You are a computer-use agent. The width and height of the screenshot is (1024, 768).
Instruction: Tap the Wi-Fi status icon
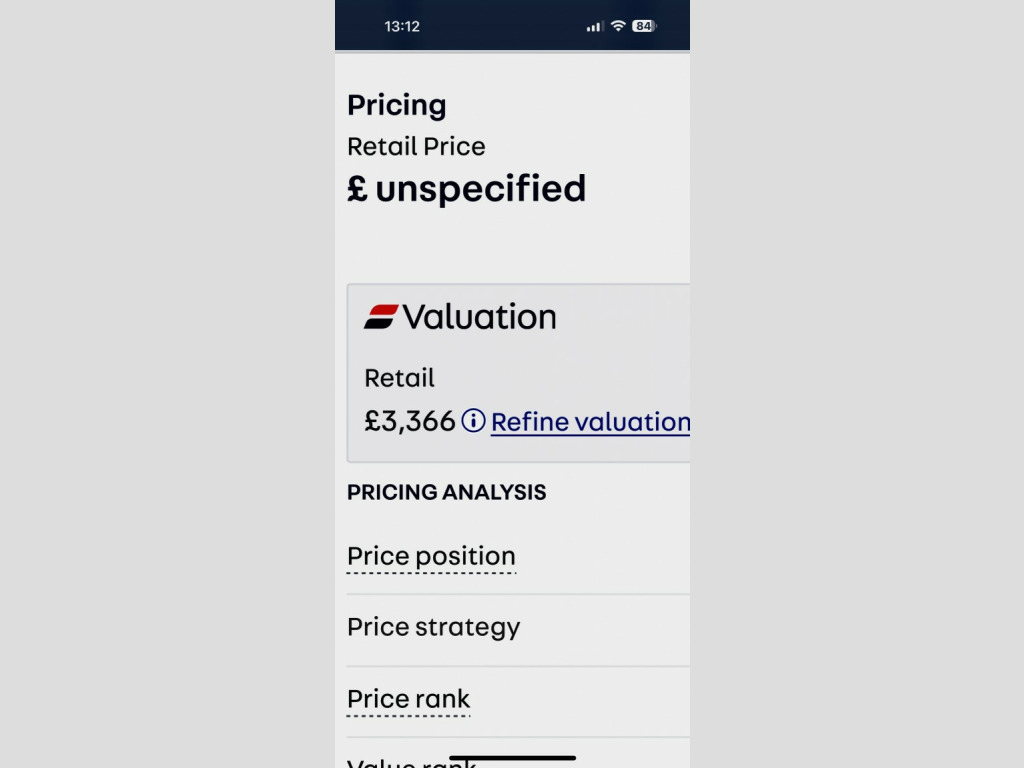pyautogui.click(x=618, y=26)
